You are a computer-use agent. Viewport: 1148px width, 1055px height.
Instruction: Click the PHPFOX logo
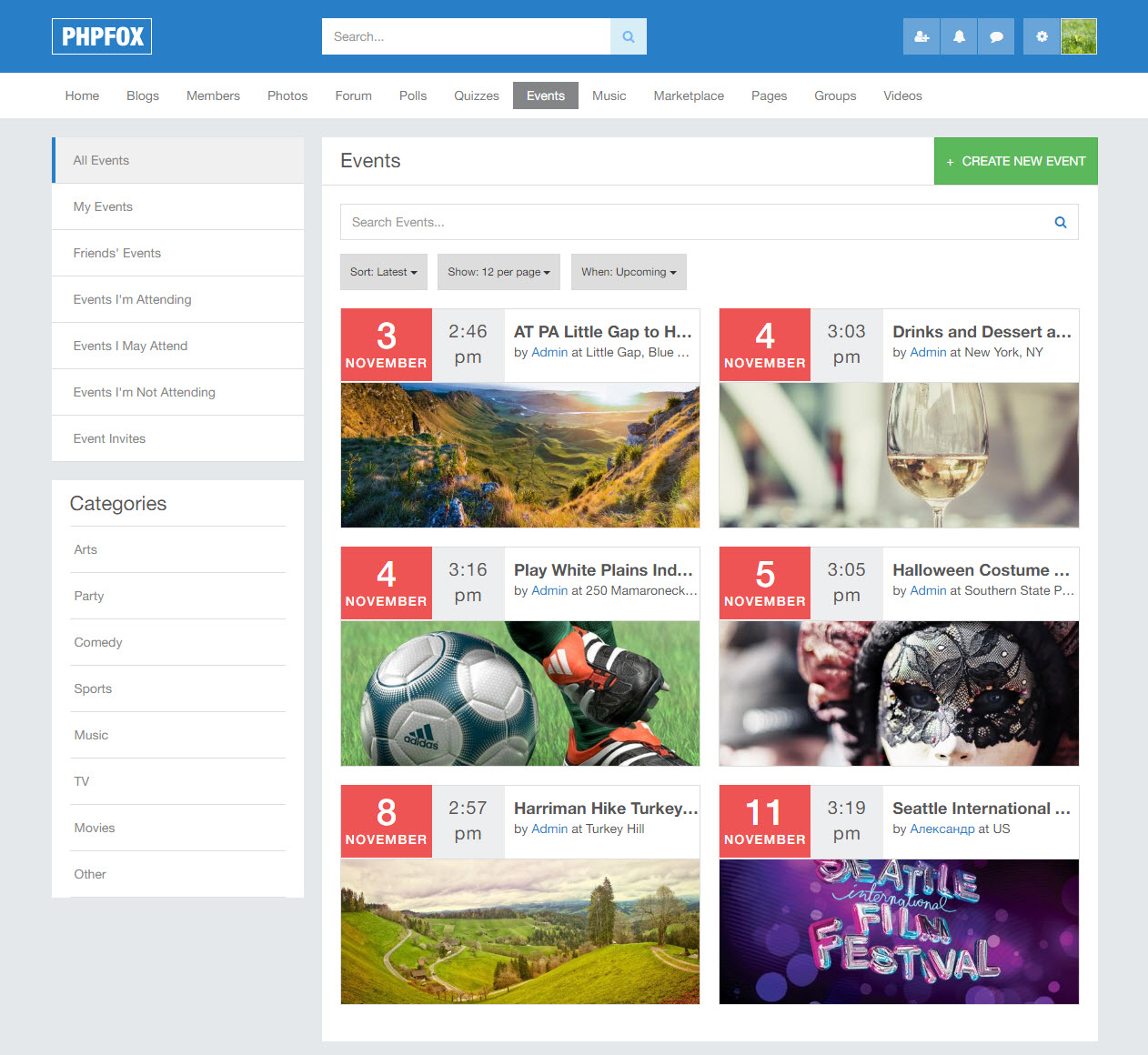[102, 36]
